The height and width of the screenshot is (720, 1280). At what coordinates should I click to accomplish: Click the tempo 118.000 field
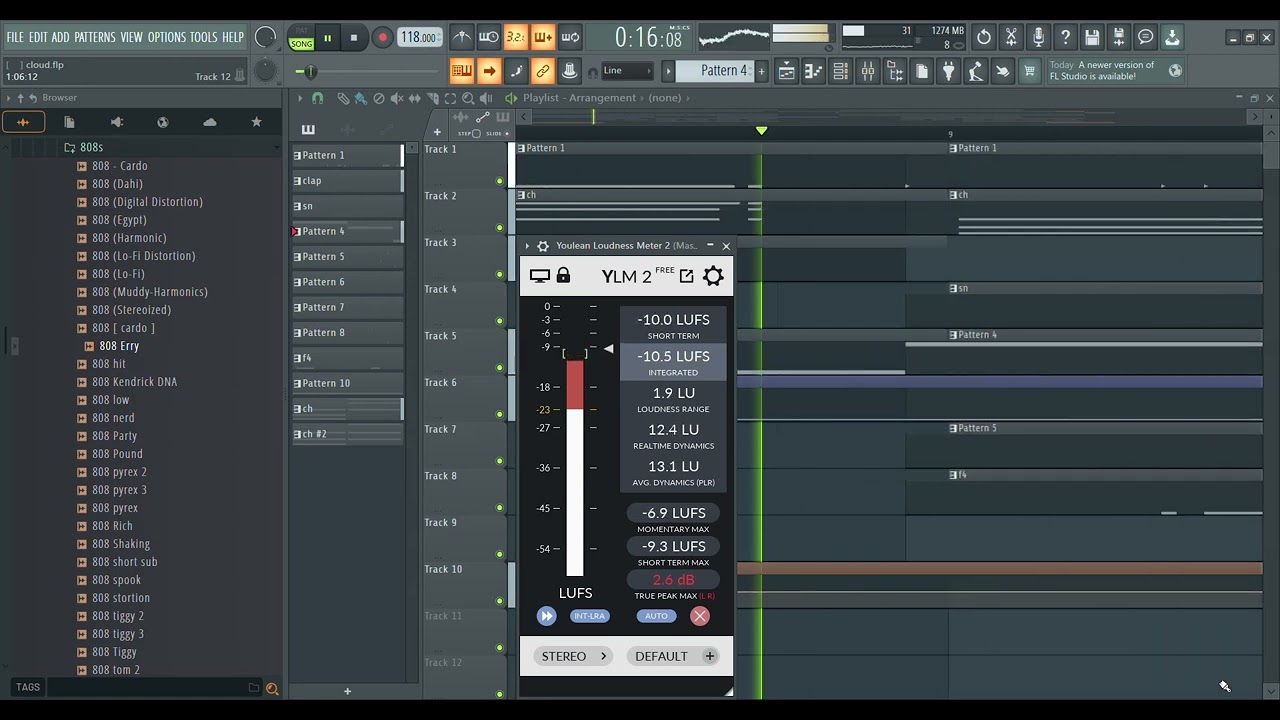pos(420,38)
